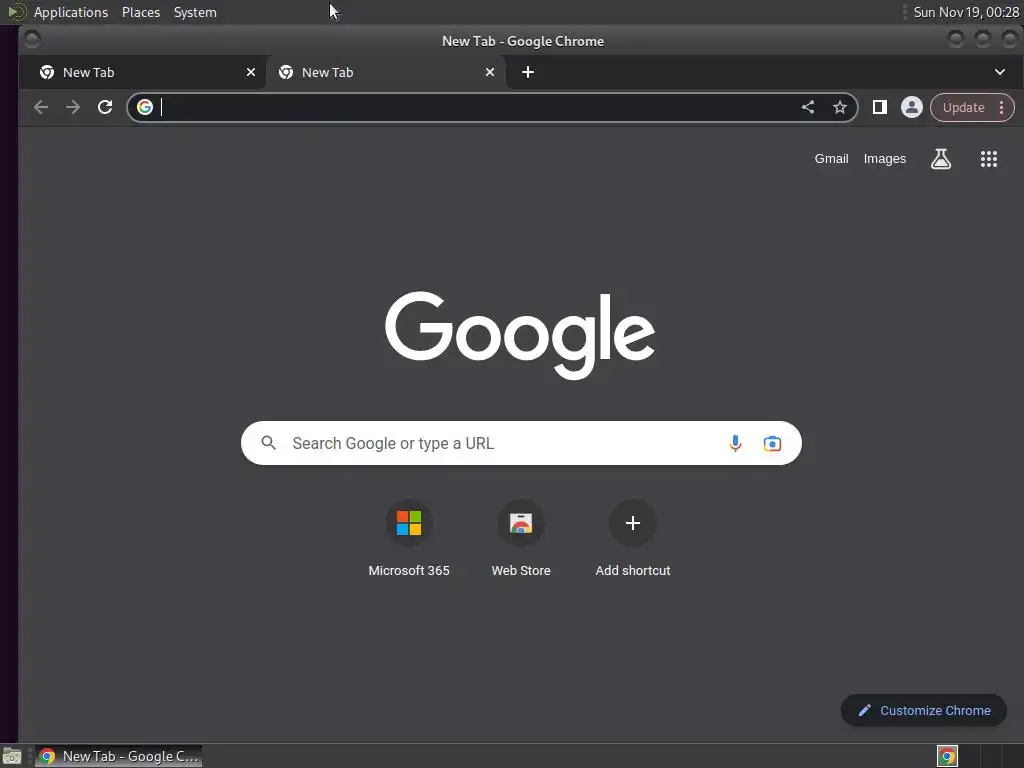Click the magnifier icon in search box
The image size is (1024, 768).
click(268, 443)
